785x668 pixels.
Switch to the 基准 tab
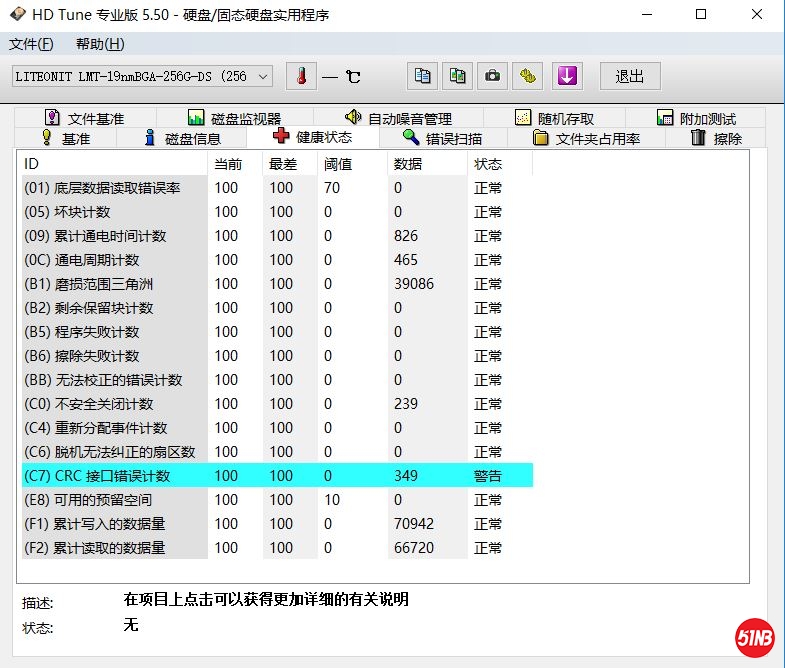(x=64, y=138)
